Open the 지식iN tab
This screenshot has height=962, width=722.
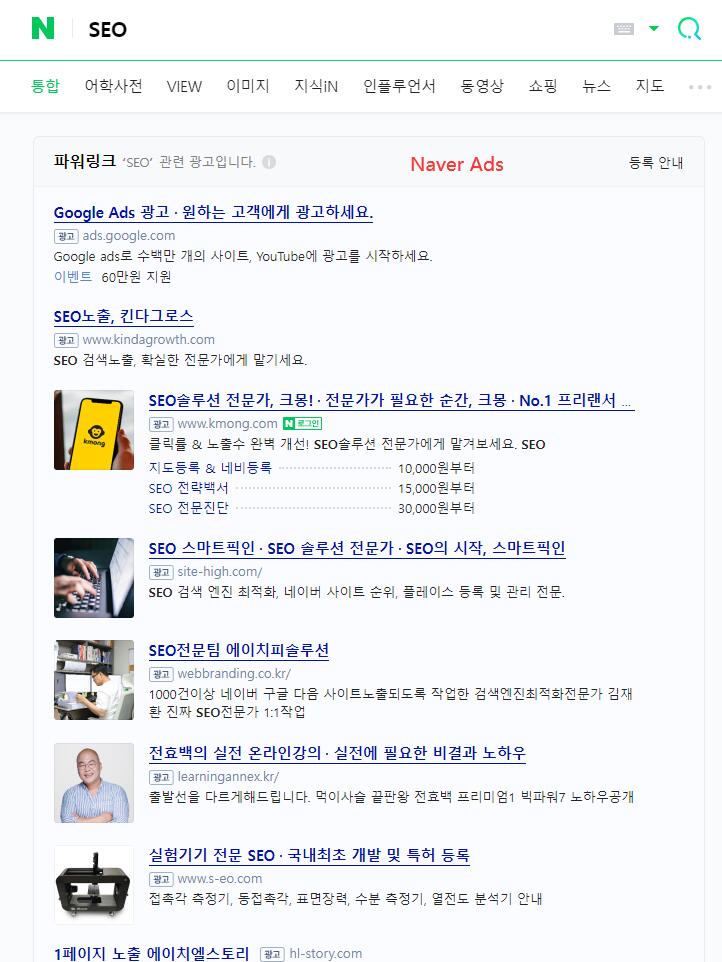click(316, 86)
